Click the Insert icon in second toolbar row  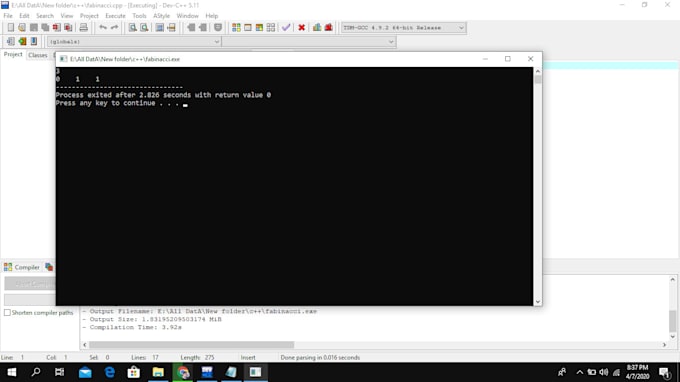(10, 41)
